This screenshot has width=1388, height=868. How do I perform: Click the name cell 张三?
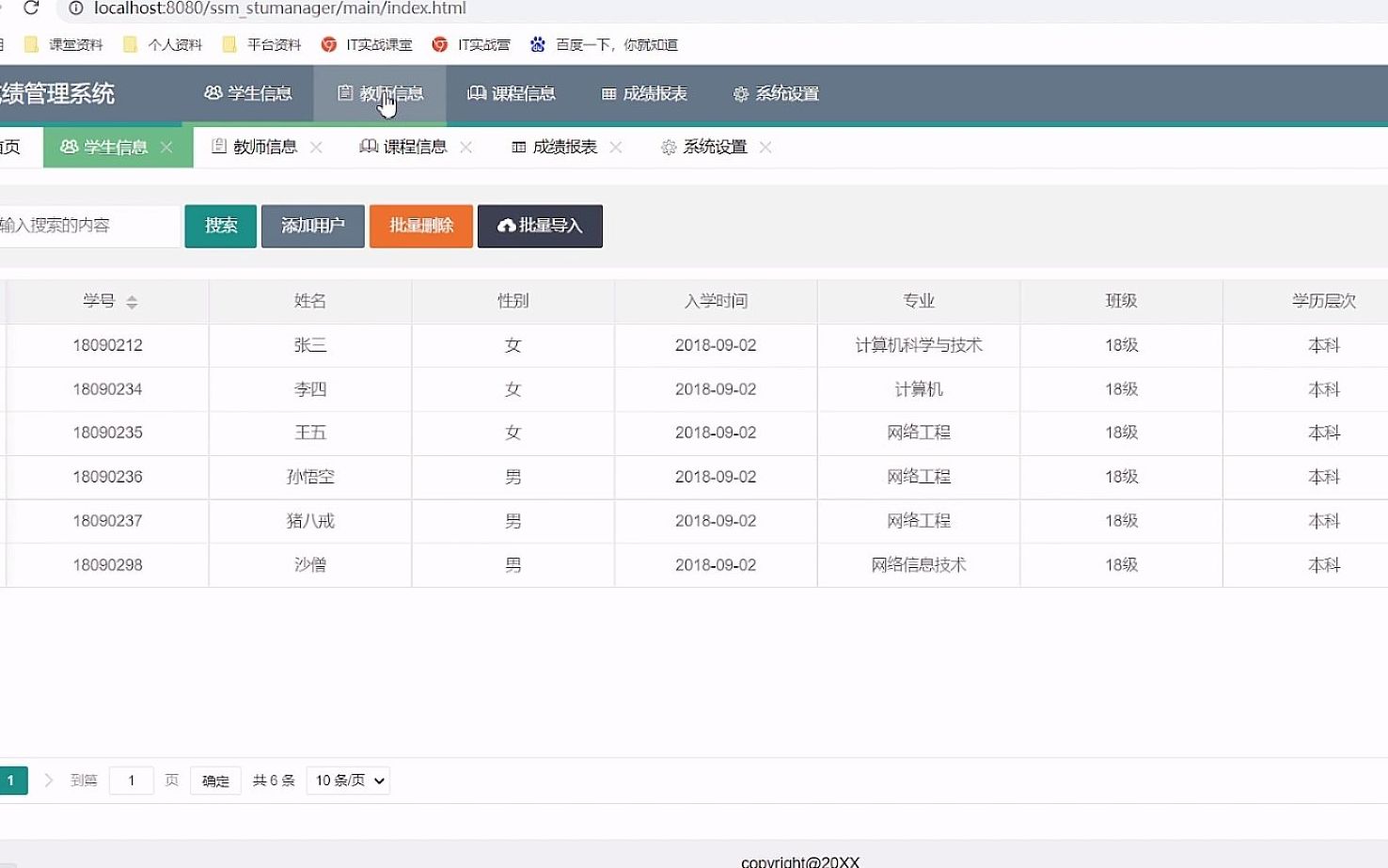tap(310, 345)
